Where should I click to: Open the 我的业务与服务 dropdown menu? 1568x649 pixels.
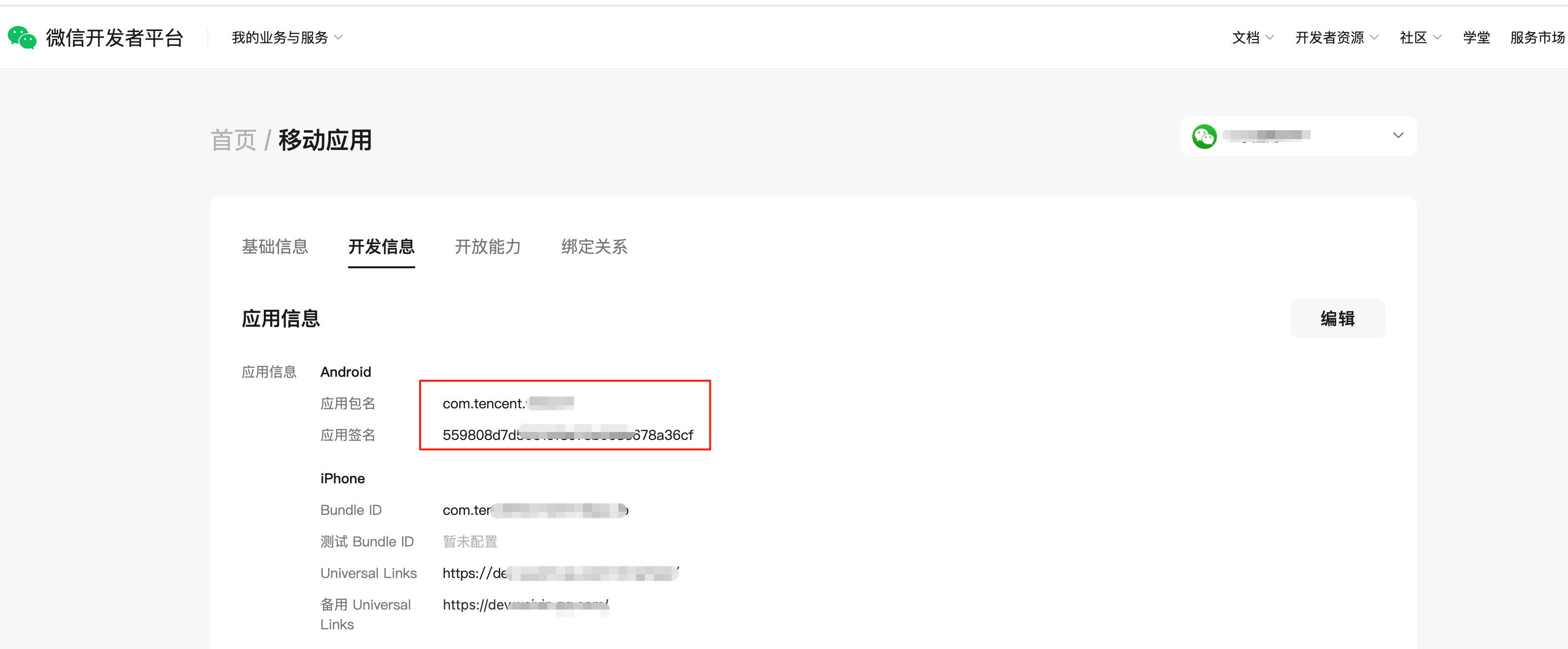[x=287, y=38]
